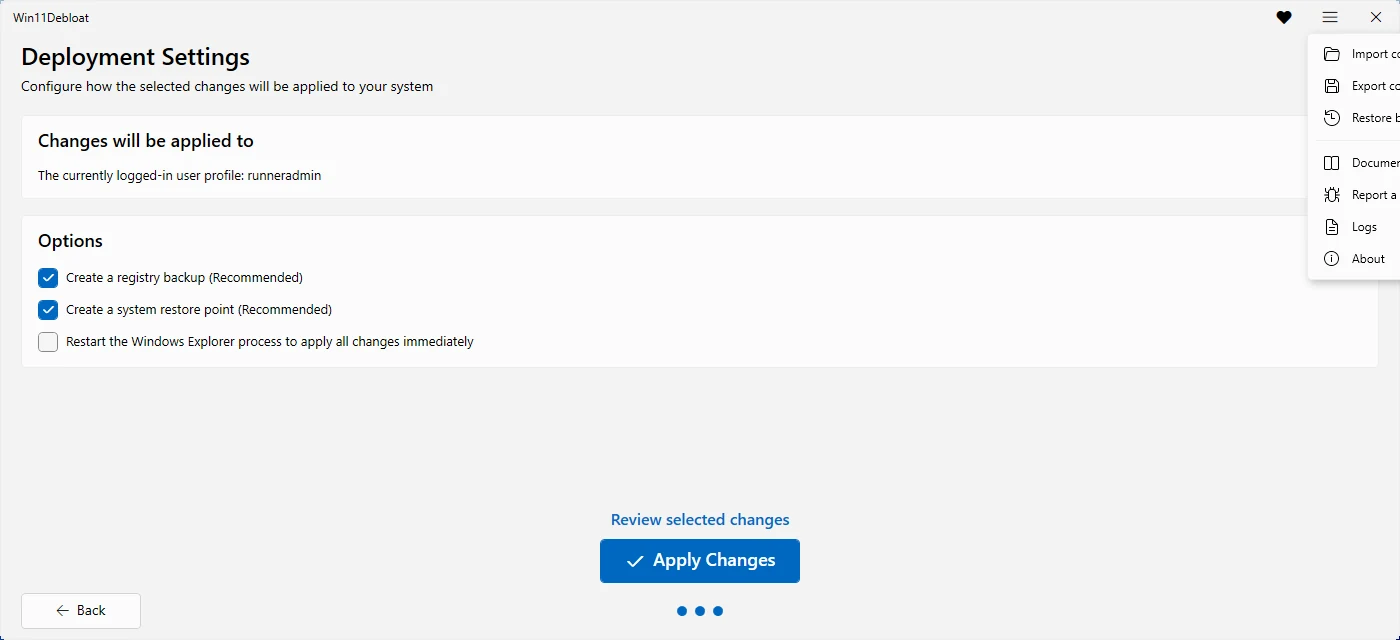The image size is (1400, 640).
Task: Click the Logs document icon
Action: 1332,227
